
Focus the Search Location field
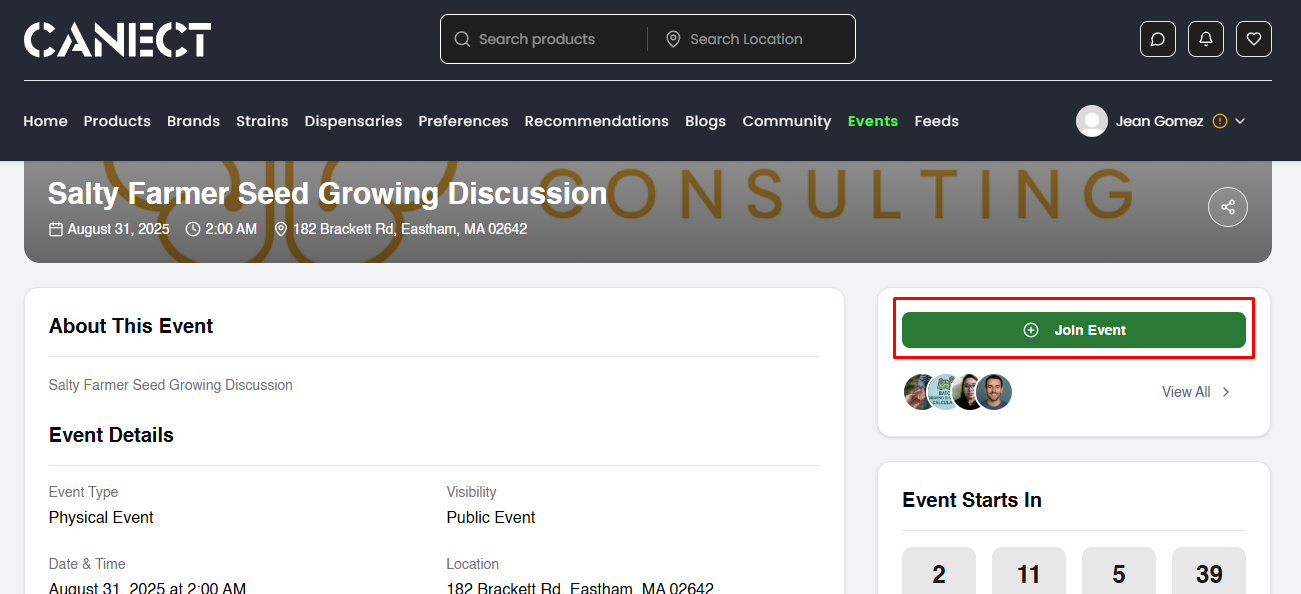point(760,39)
